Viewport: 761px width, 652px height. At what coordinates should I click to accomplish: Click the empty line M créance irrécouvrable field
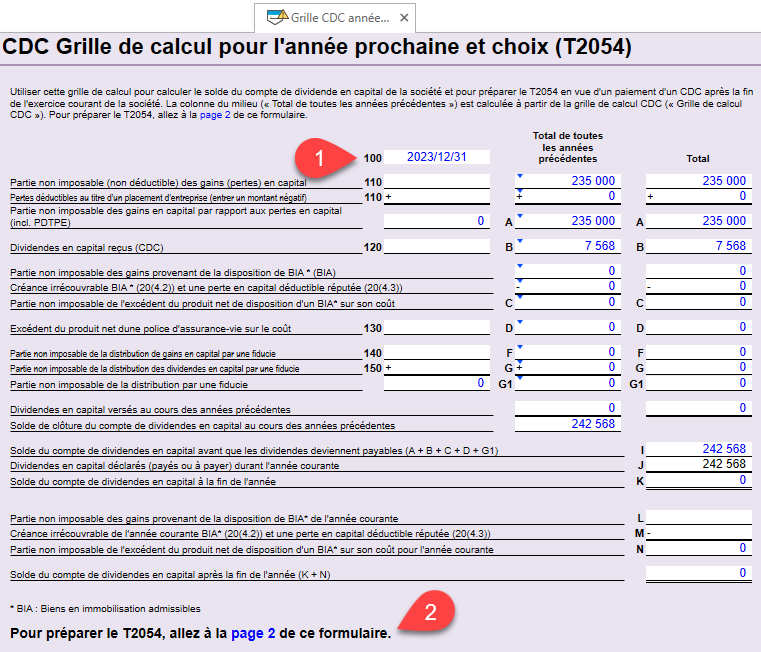[x=699, y=533]
